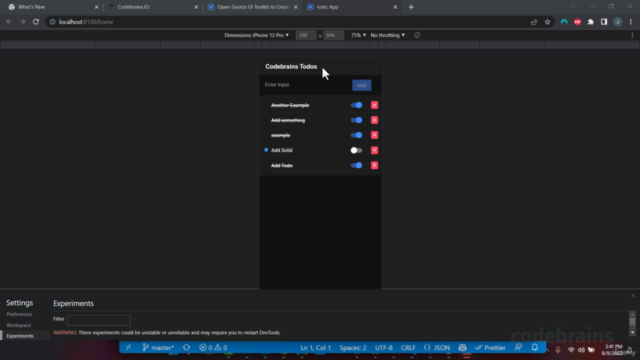Open device toolbar more options menu

coord(632,36)
